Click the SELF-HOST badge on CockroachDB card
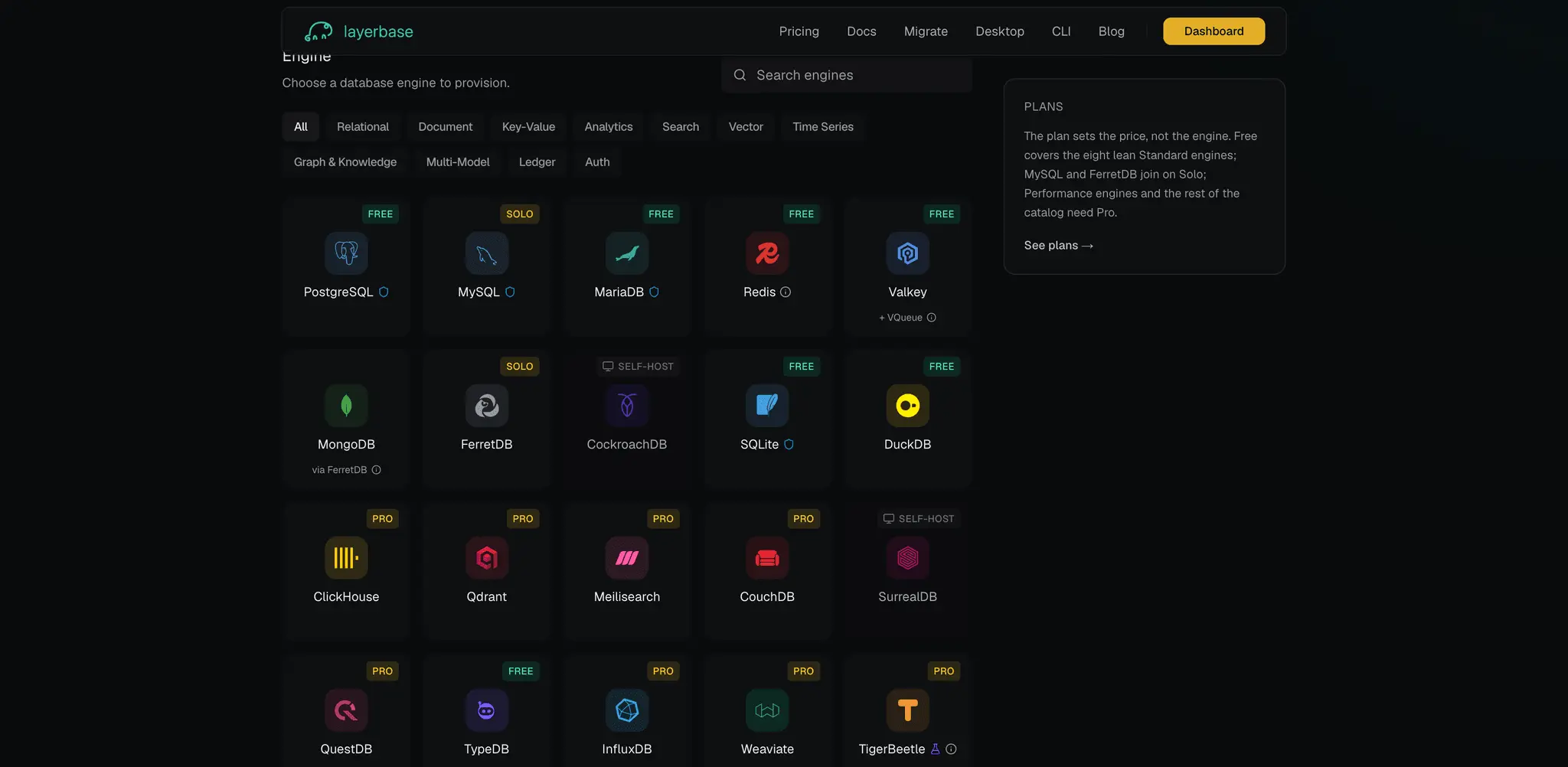 [x=639, y=367]
